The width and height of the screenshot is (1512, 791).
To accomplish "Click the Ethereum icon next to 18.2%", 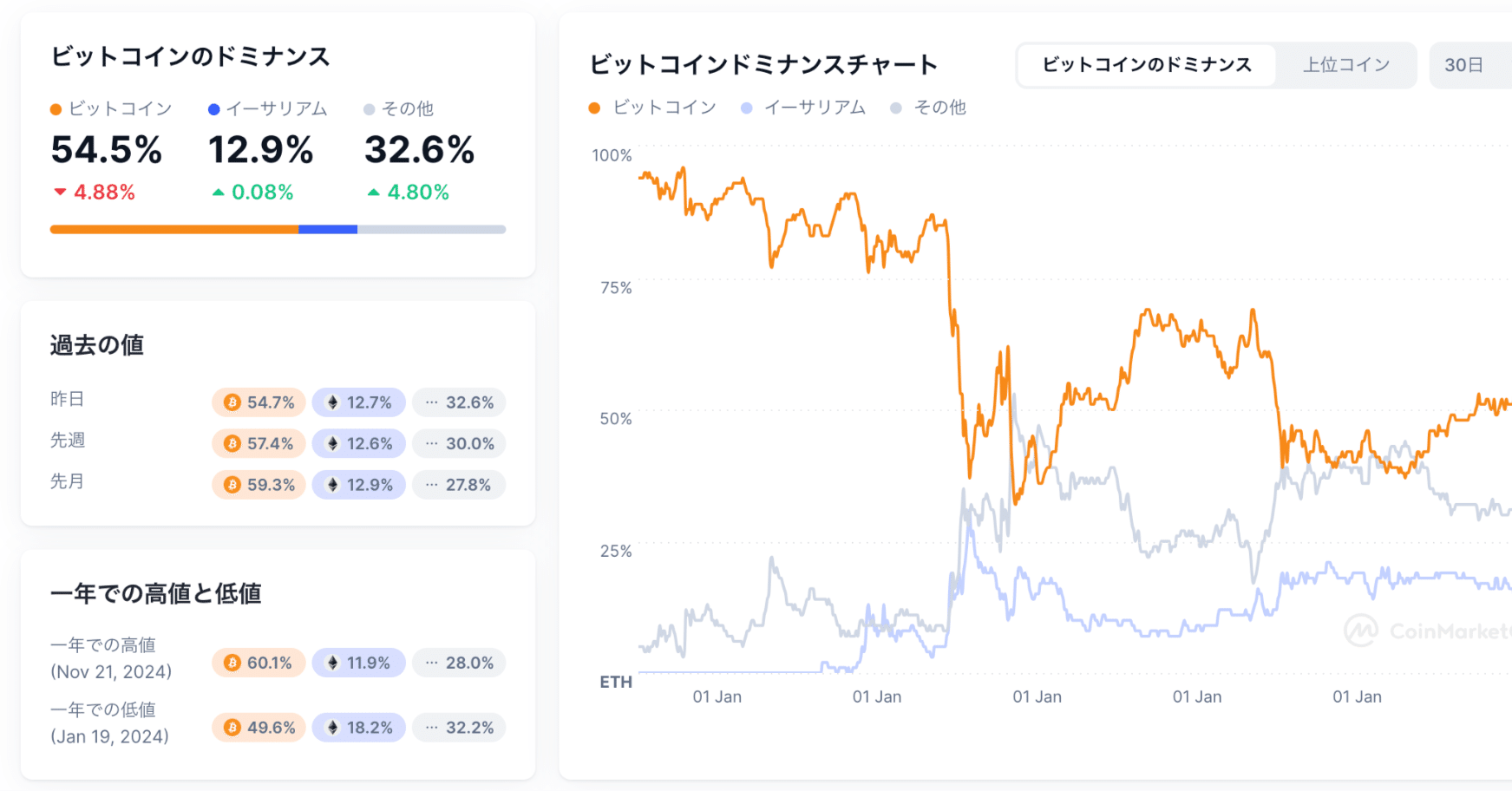I will (x=334, y=727).
